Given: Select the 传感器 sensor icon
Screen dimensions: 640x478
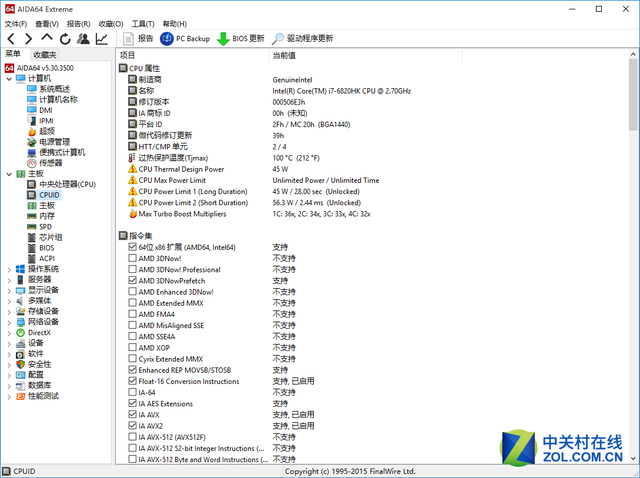Looking at the screenshot, I should click(32, 163).
